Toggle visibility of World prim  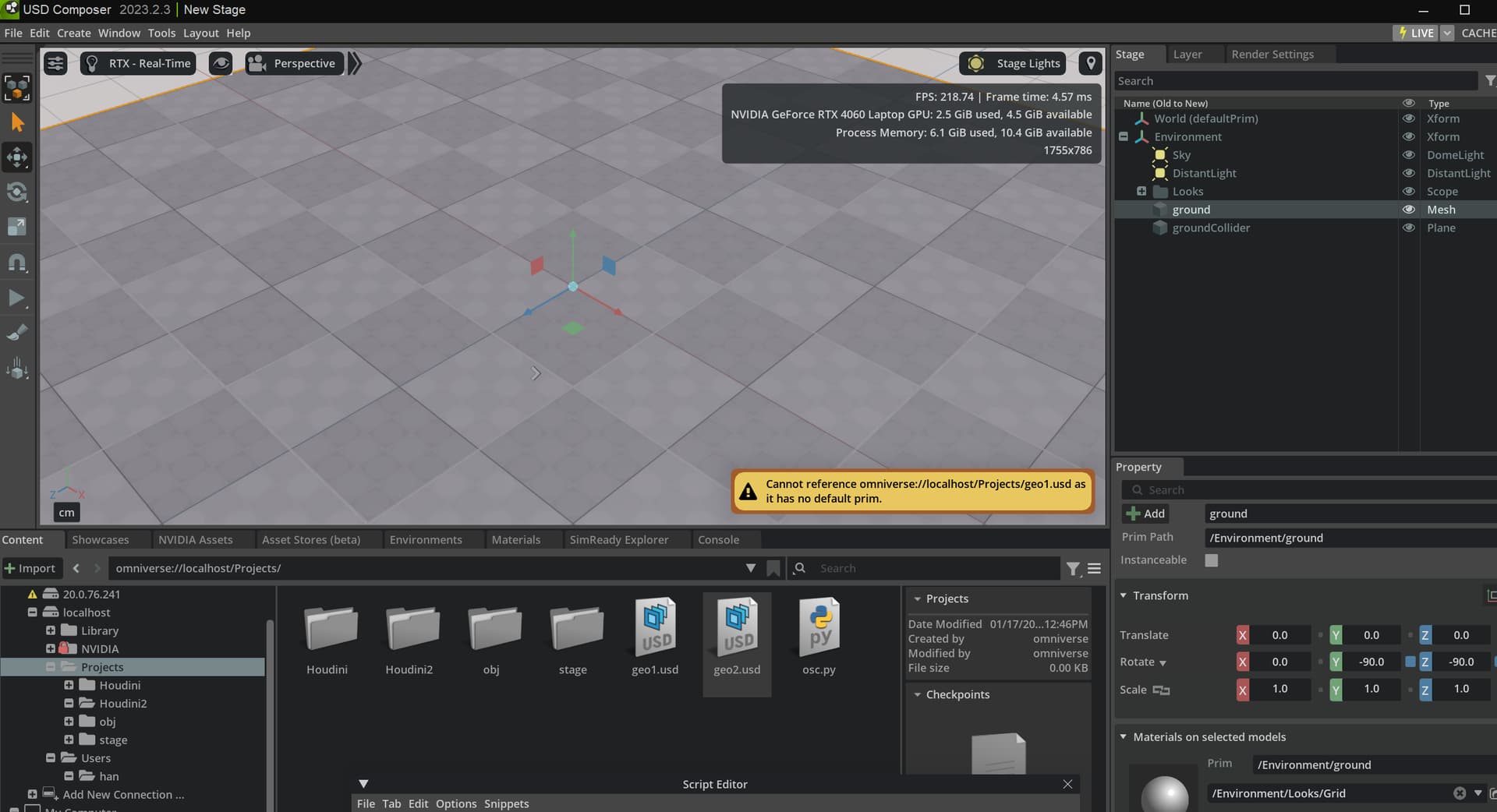click(1408, 118)
